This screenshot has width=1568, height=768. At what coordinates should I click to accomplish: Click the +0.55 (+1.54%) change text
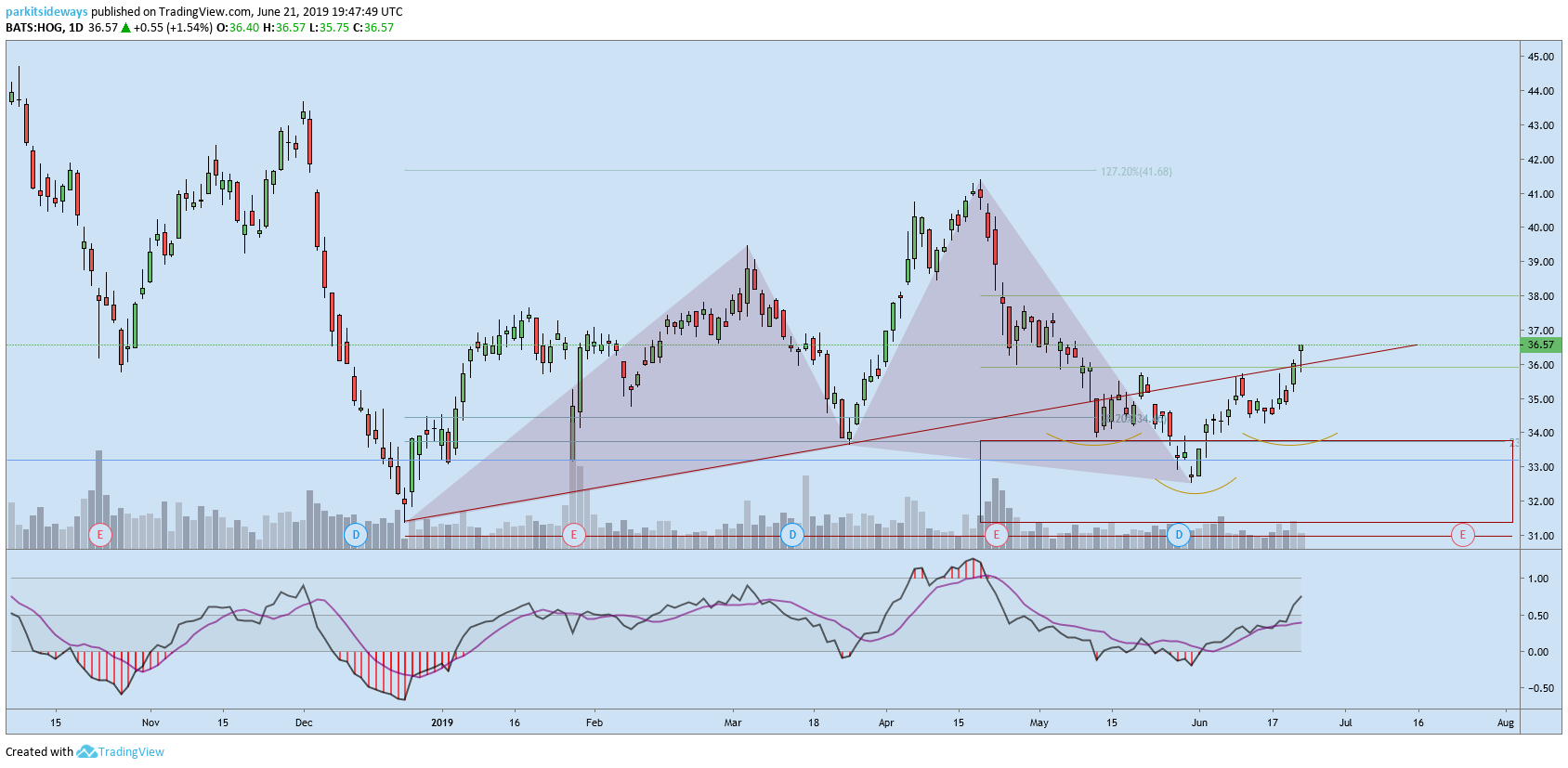tap(173, 28)
